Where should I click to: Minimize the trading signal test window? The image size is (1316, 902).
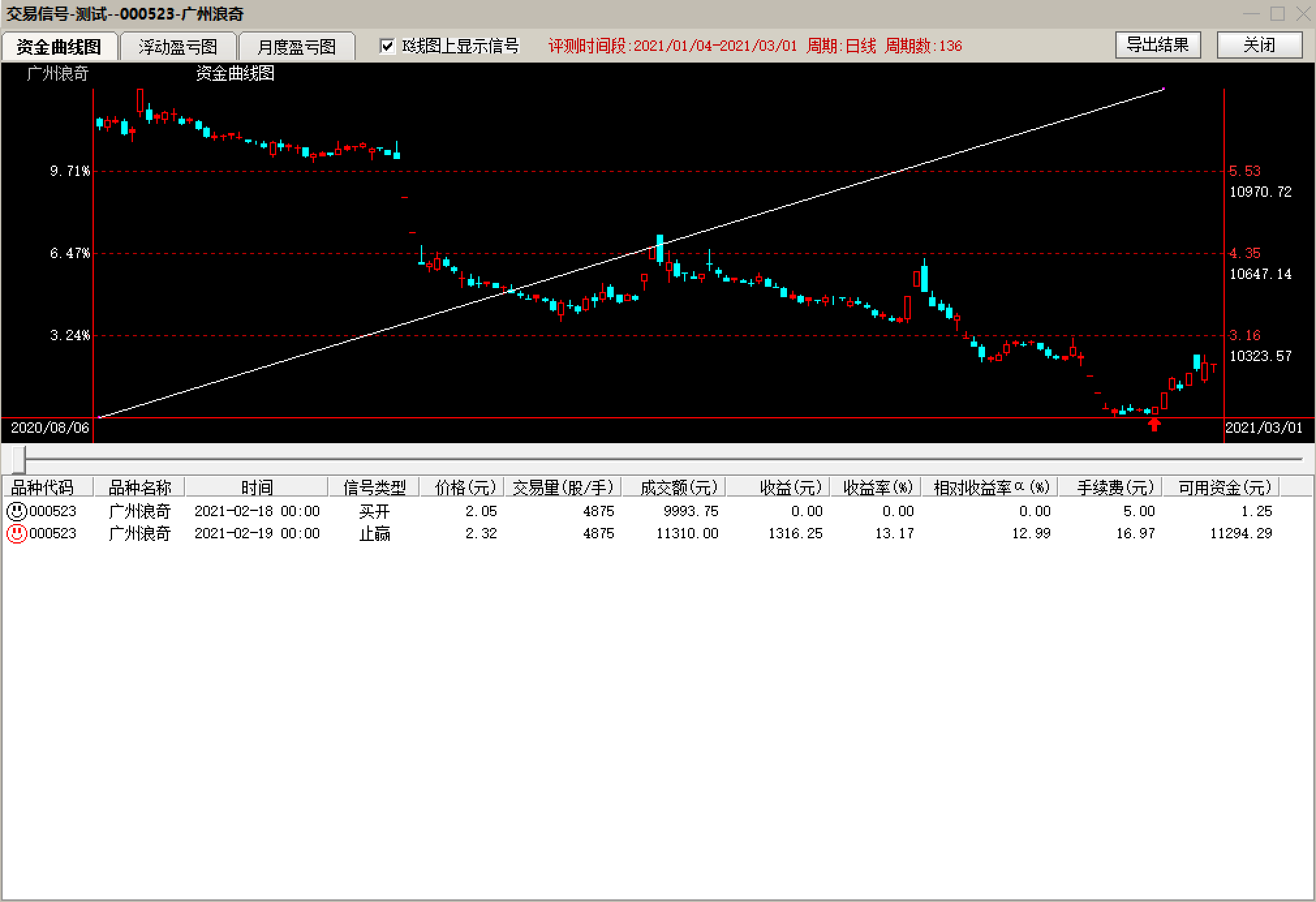tap(1251, 14)
